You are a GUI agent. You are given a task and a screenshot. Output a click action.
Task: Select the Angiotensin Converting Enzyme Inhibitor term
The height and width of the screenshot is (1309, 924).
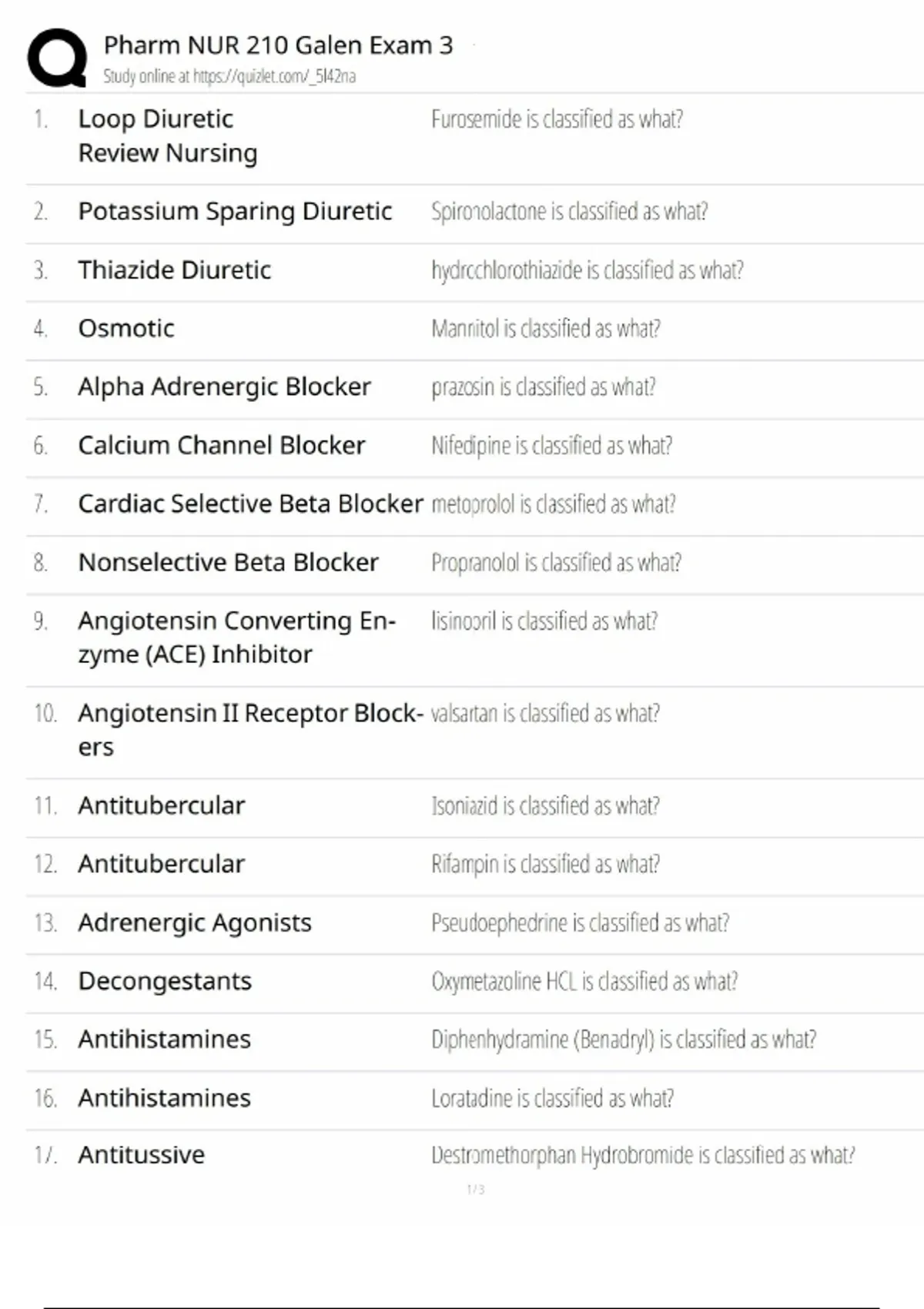236,637
